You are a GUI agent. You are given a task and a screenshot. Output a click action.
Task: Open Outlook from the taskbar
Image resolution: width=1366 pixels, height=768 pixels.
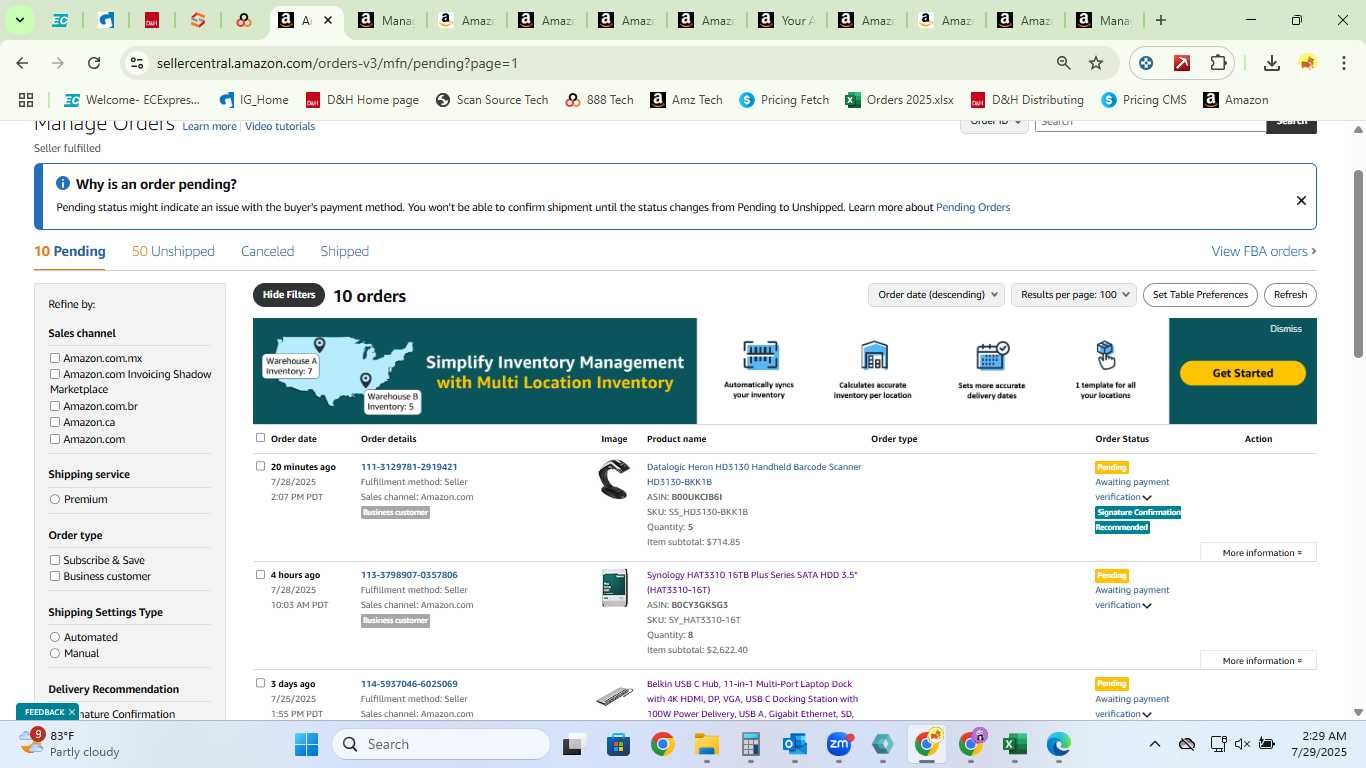tap(795, 744)
